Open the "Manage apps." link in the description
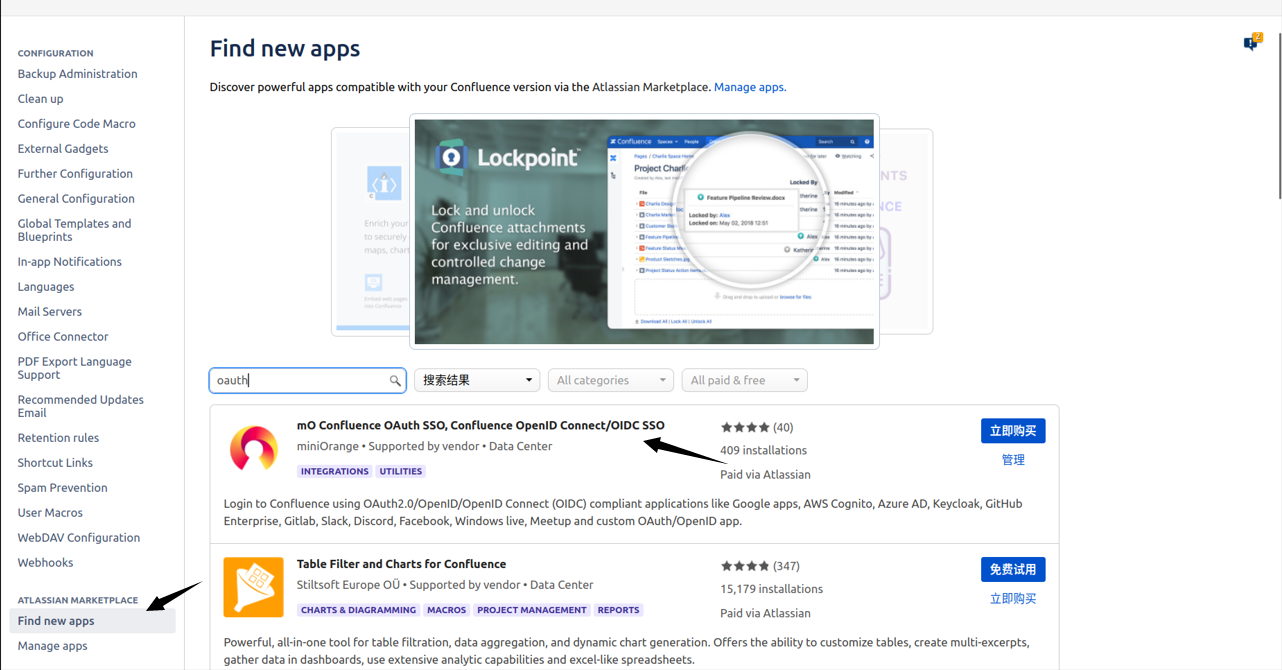1282x670 pixels. tap(748, 87)
